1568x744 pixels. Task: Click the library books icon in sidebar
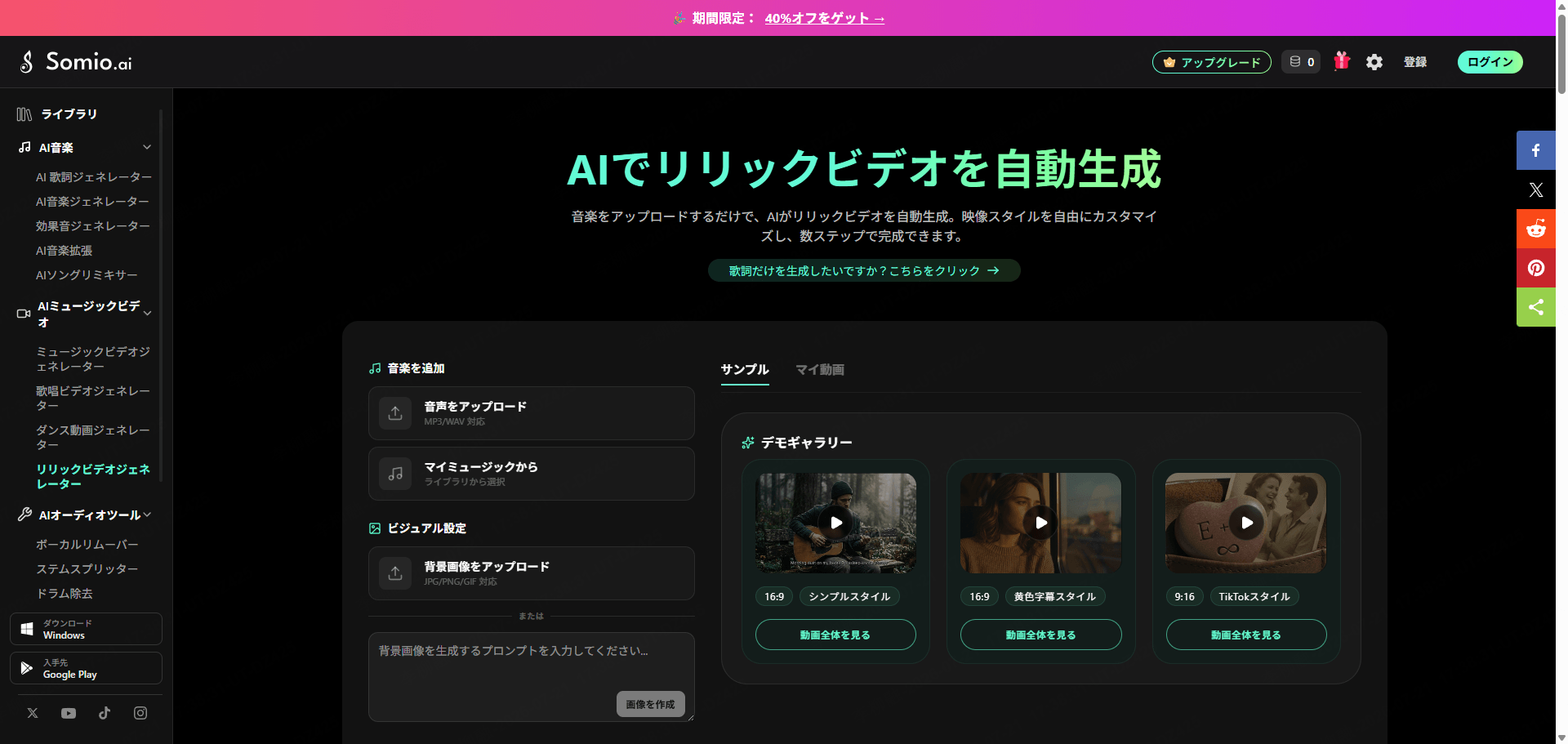[24, 114]
